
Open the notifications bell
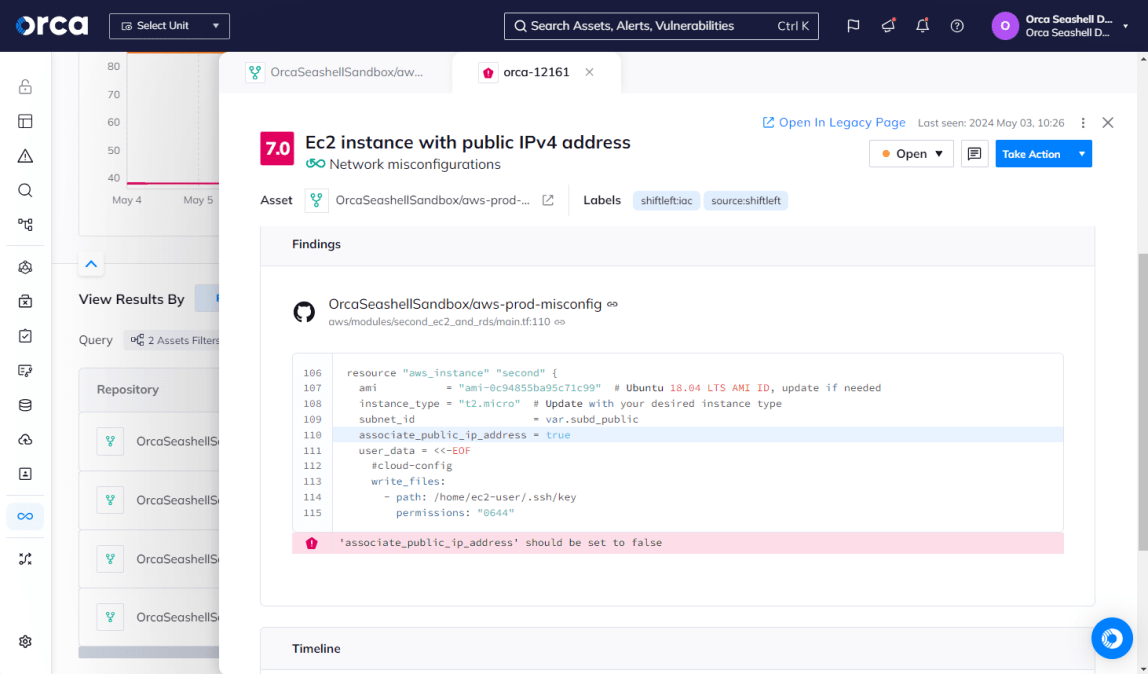tap(922, 26)
